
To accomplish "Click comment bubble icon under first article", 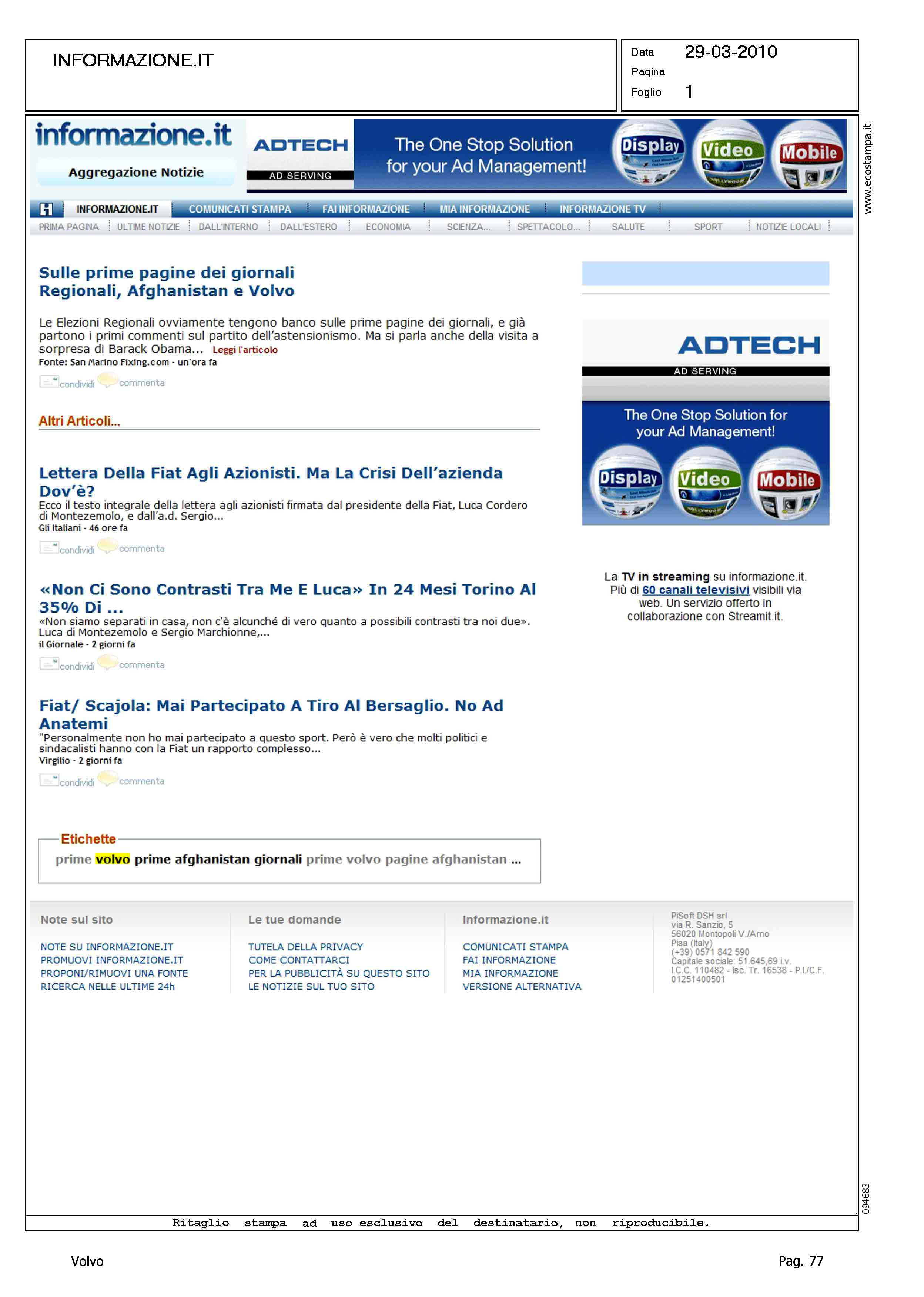I will (107, 380).
